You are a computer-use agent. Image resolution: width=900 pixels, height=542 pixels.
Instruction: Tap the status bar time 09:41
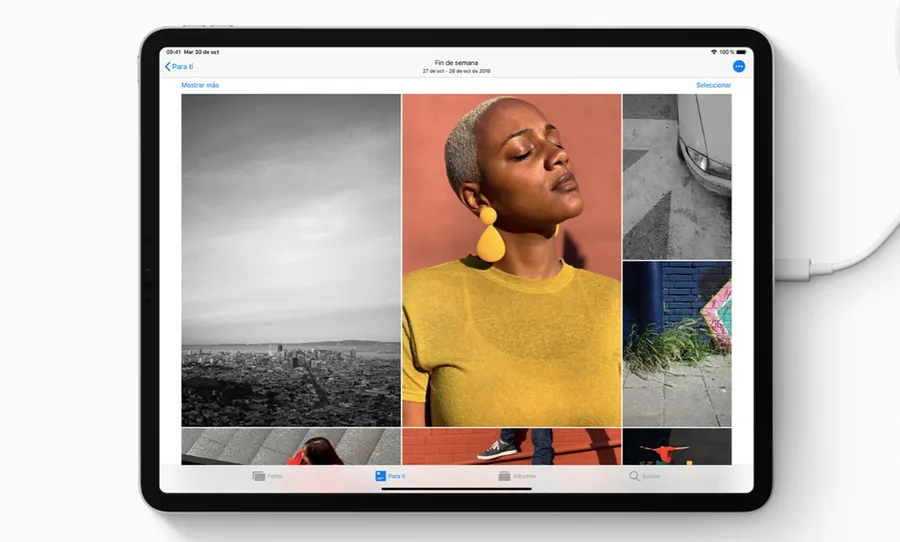click(173, 52)
